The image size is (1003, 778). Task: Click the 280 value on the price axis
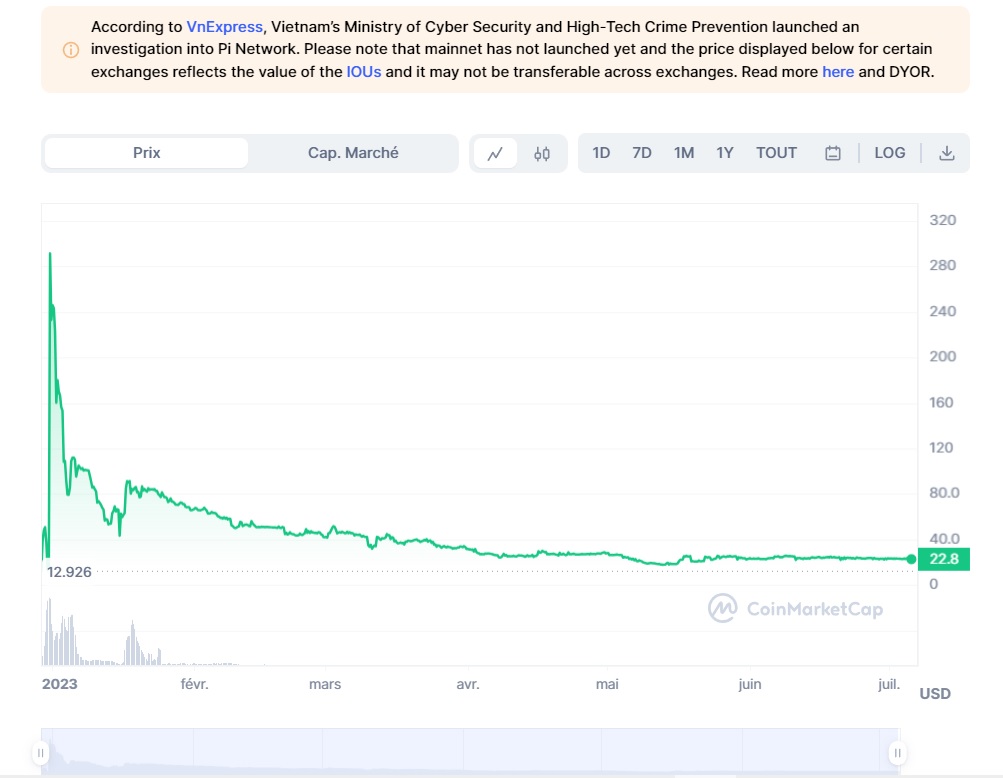tap(943, 266)
